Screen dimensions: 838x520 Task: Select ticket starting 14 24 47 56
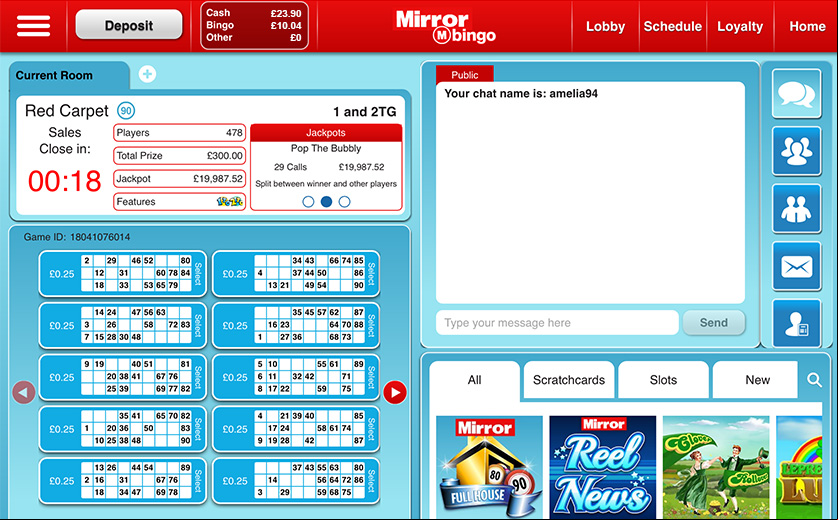123,325
